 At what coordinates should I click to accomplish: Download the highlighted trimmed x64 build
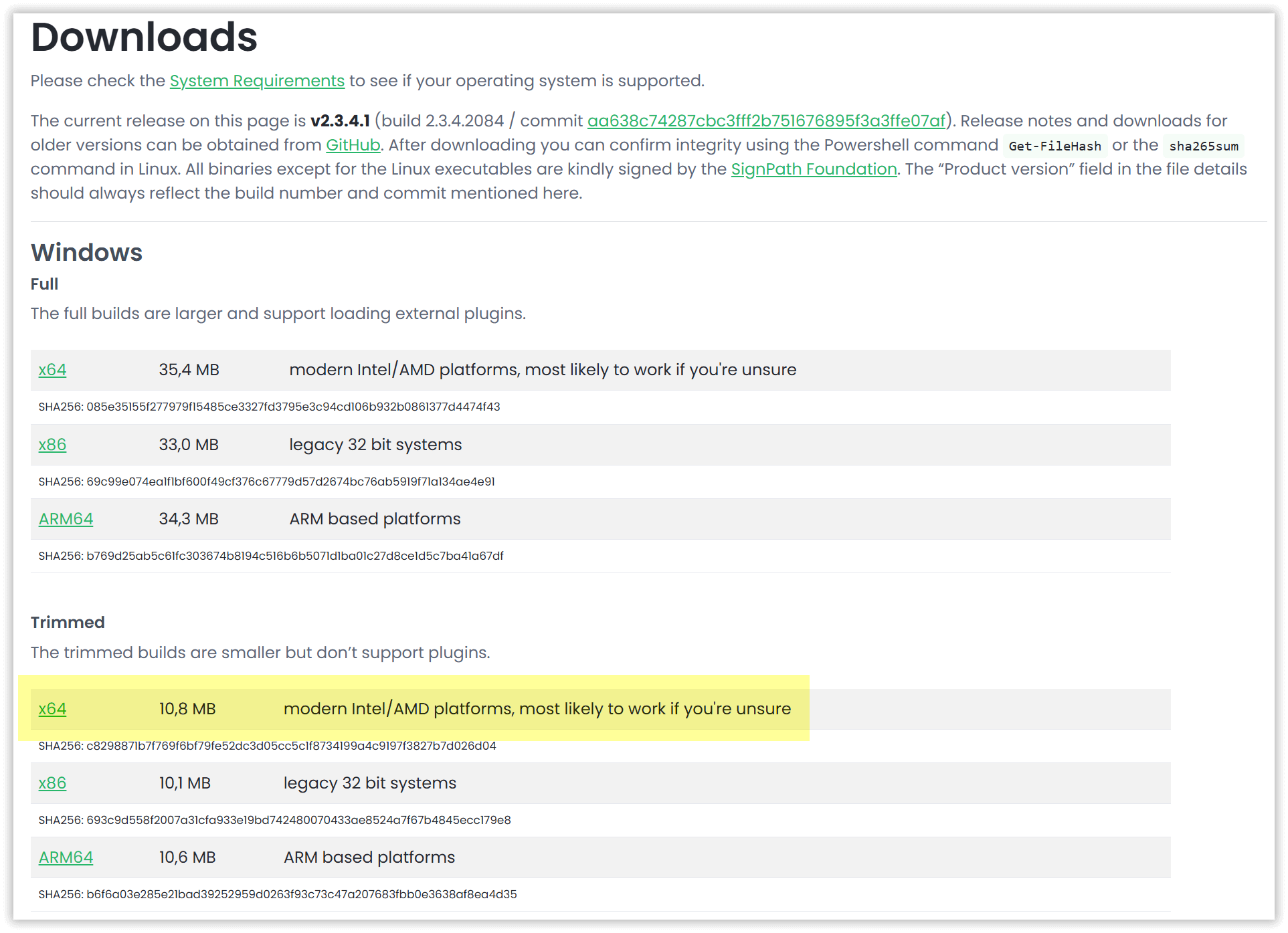click(52, 708)
